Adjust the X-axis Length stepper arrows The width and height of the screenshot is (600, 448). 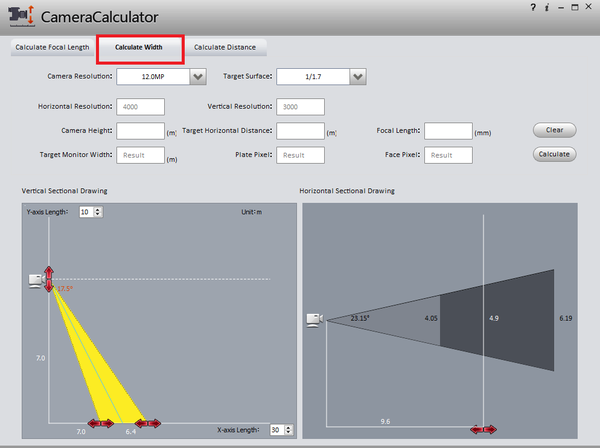289,430
